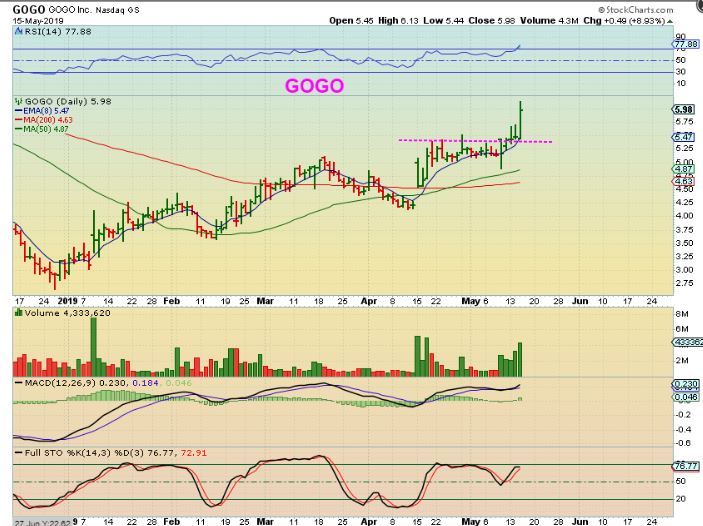Click the MACD(12,26,9) label
The image size is (703, 526).
[61, 383]
